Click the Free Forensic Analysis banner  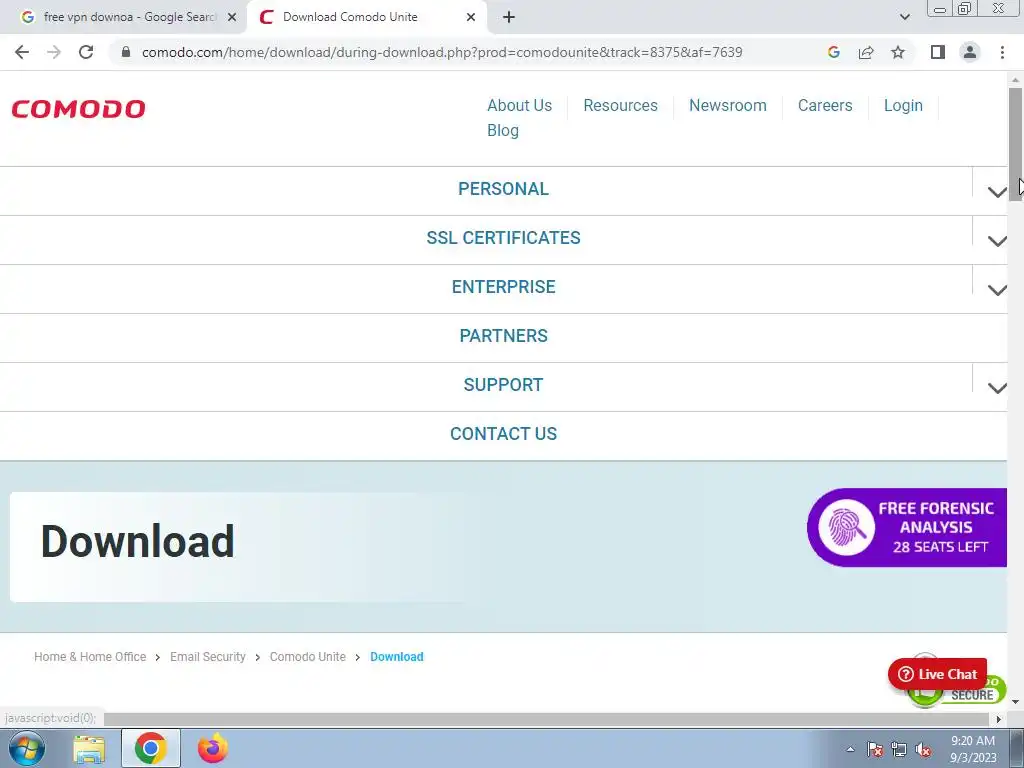coord(907,528)
